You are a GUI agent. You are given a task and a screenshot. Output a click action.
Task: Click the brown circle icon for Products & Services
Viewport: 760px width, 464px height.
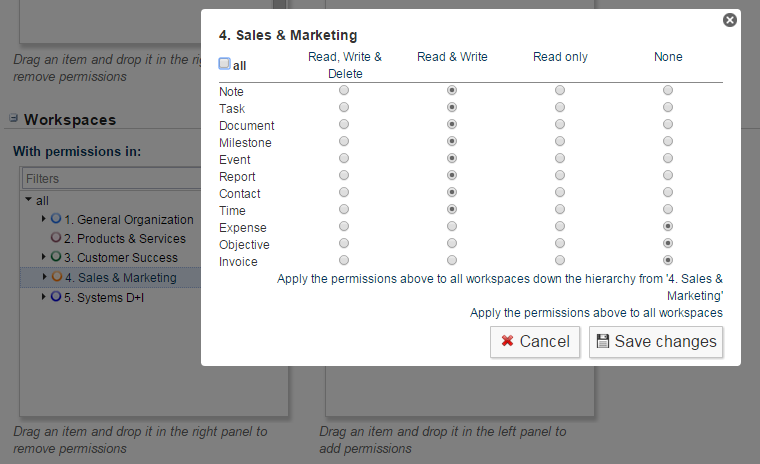click(x=56, y=238)
